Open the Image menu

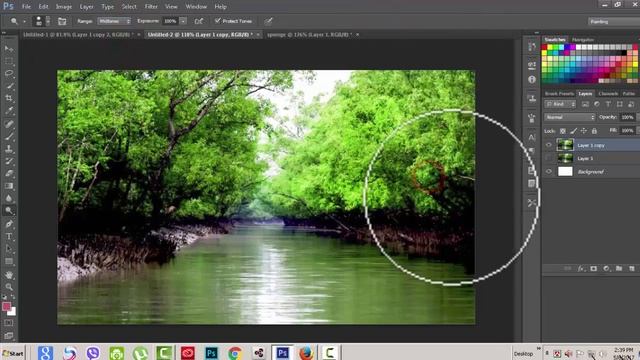pyautogui.click(x=64, y=7)
